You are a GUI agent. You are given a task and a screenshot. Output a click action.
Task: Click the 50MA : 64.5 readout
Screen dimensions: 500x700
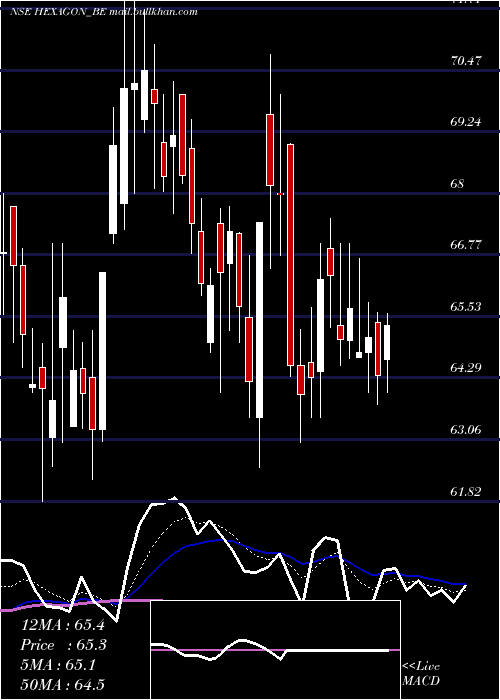click(x=62, y=684)
